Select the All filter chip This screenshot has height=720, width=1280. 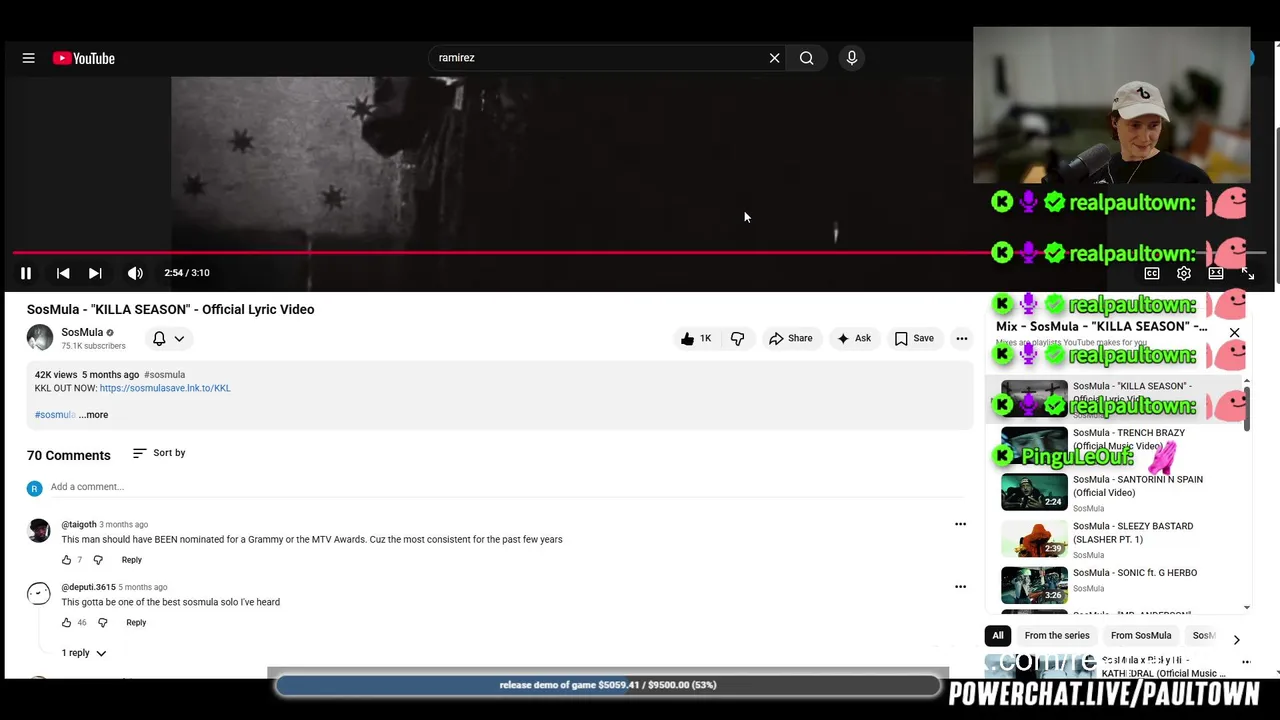[x=997, y=636]
